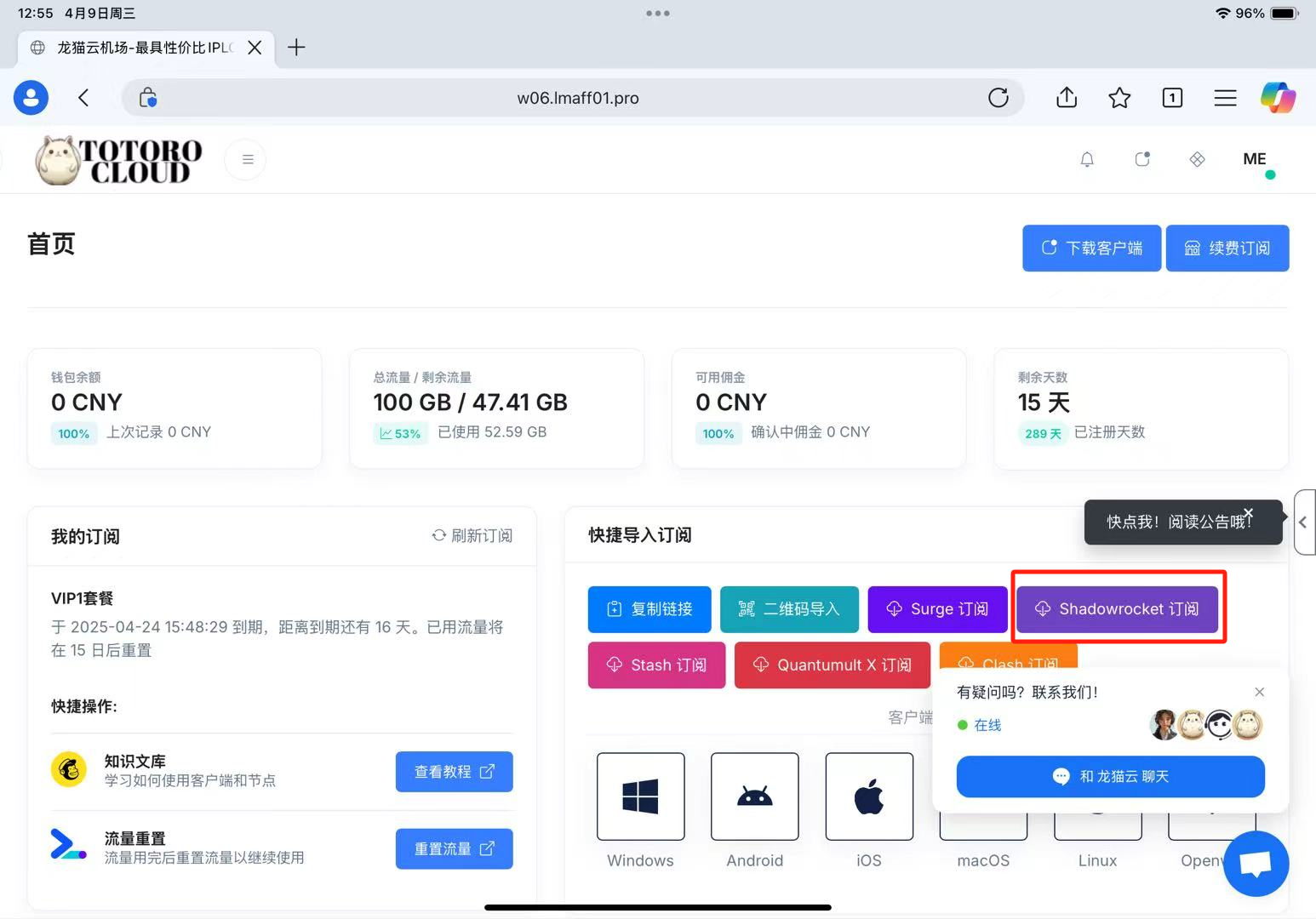This screenshot has width=1316, height=919.
Task: Open the floating chat bubble icon
Action: (x=1256, y=864)
